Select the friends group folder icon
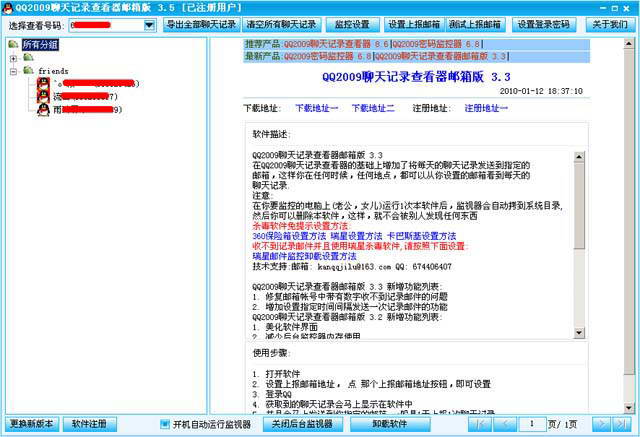 (28, 71)
